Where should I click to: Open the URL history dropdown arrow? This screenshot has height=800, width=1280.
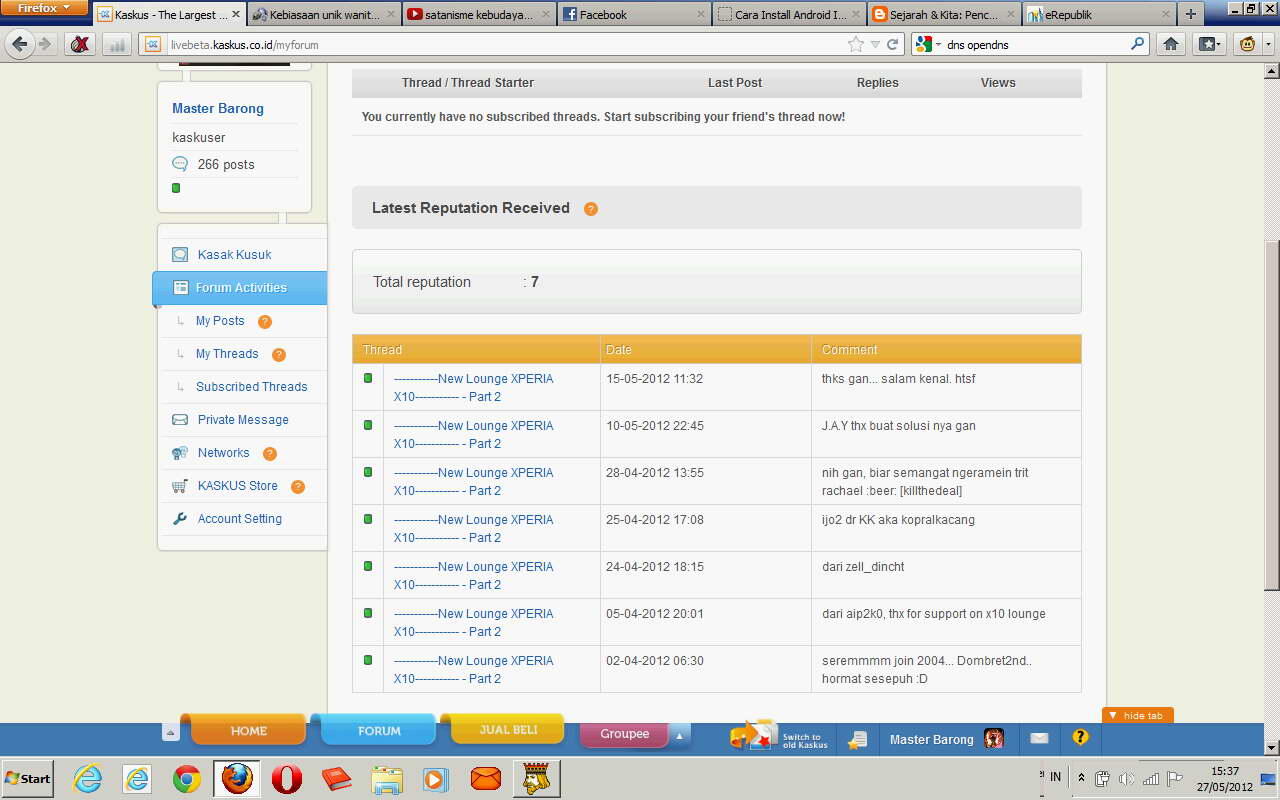coord(875,44)
